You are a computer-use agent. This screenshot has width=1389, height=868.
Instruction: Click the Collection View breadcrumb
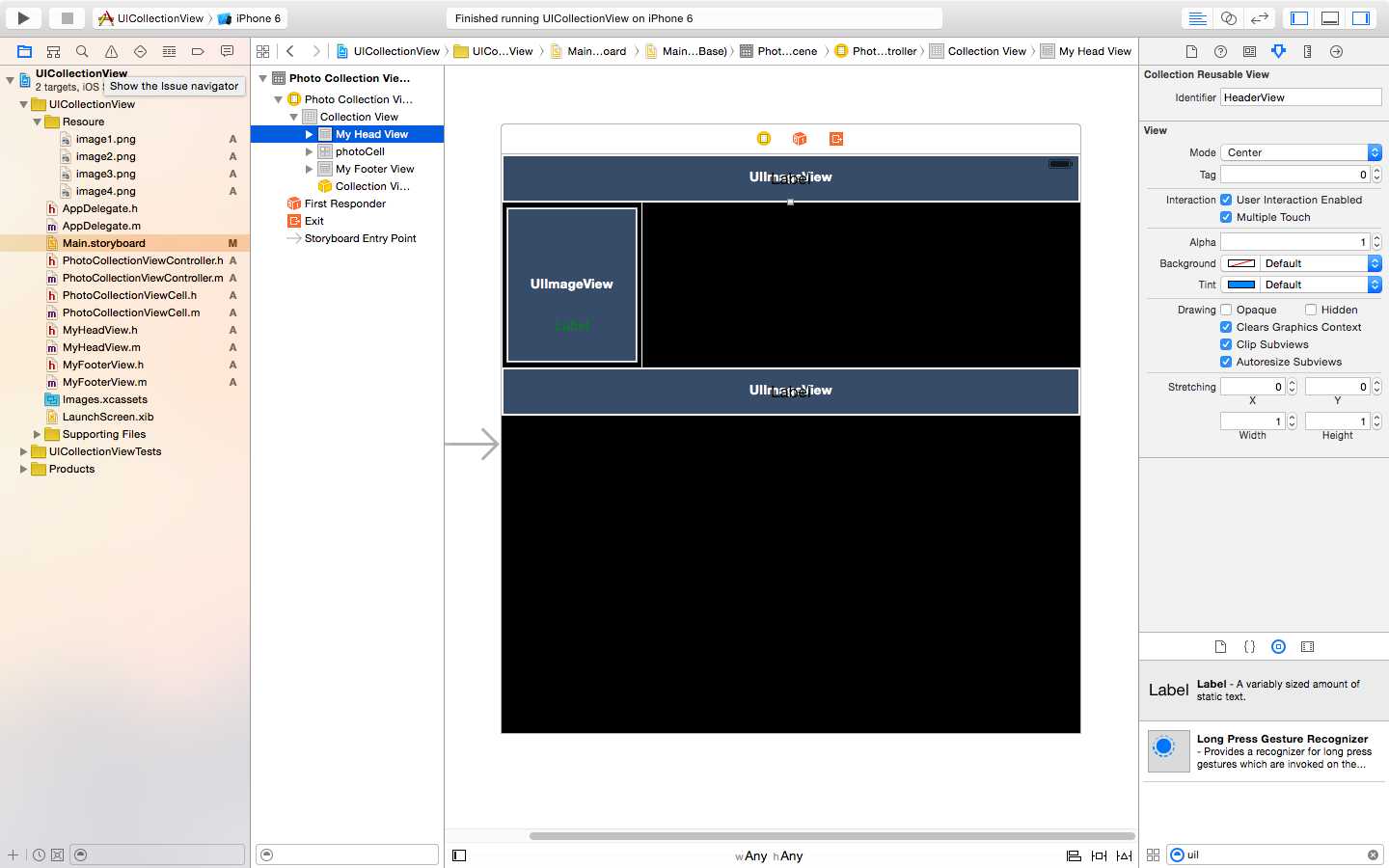pyautogui.click(x=979, y=51)
